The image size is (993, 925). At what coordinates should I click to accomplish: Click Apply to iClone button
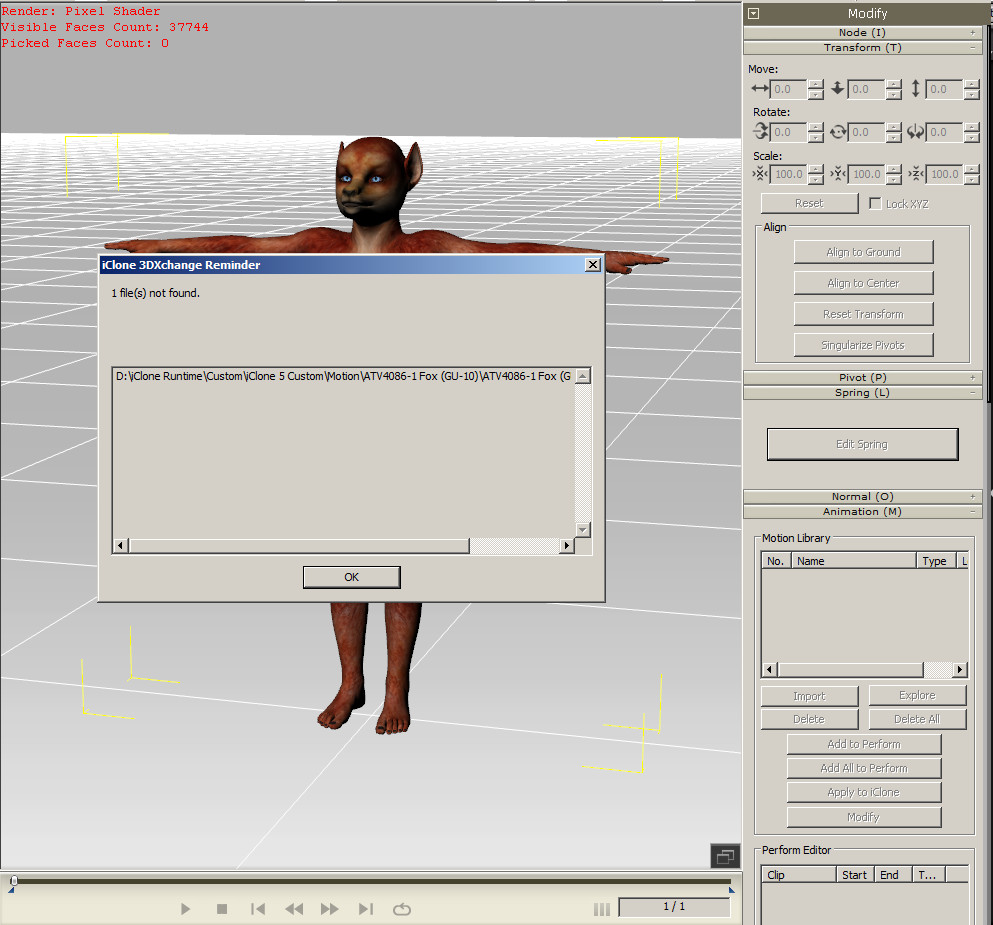[864, 792]
